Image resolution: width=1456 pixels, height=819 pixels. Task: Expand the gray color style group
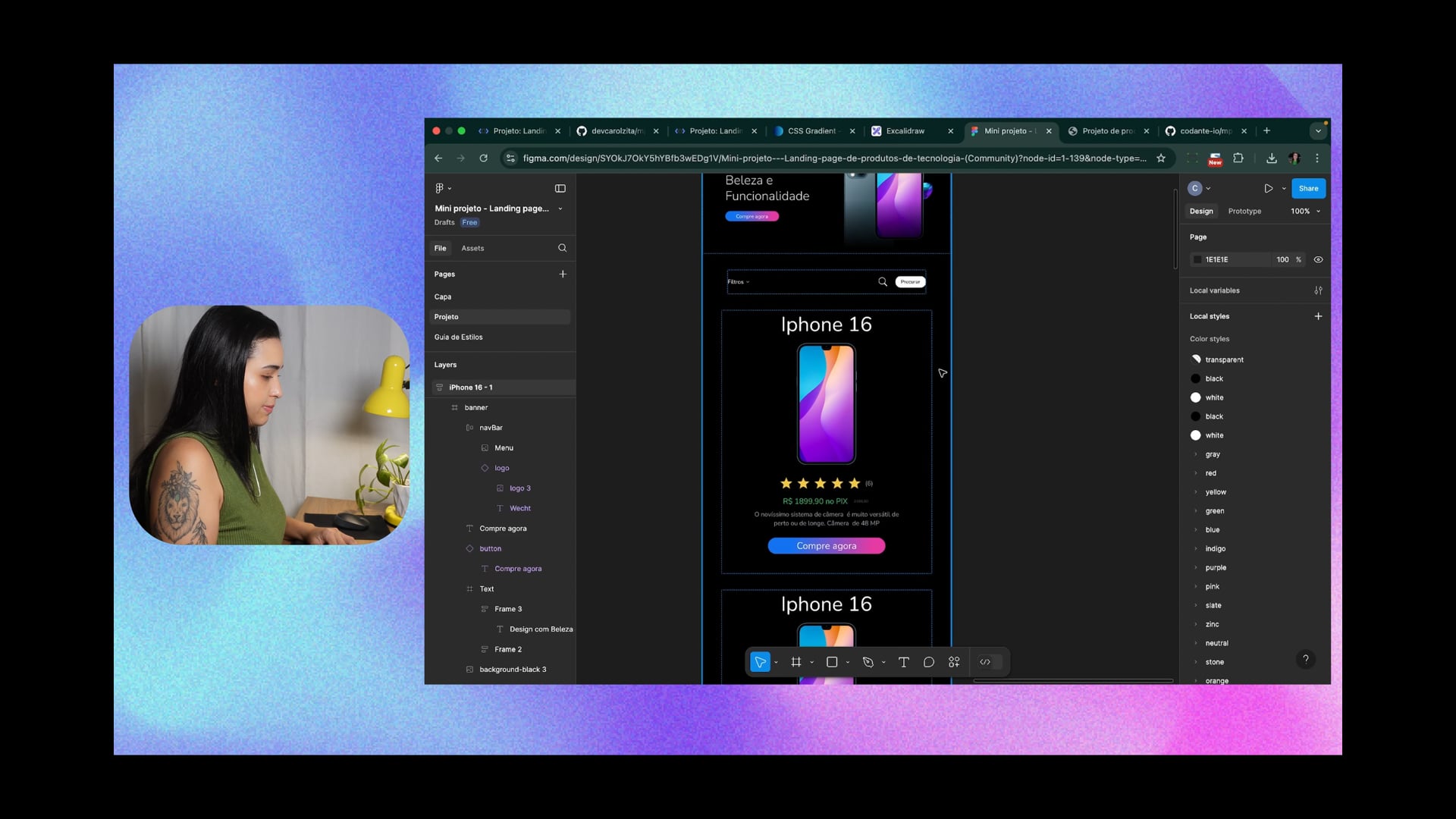[x=1196, y=454]
